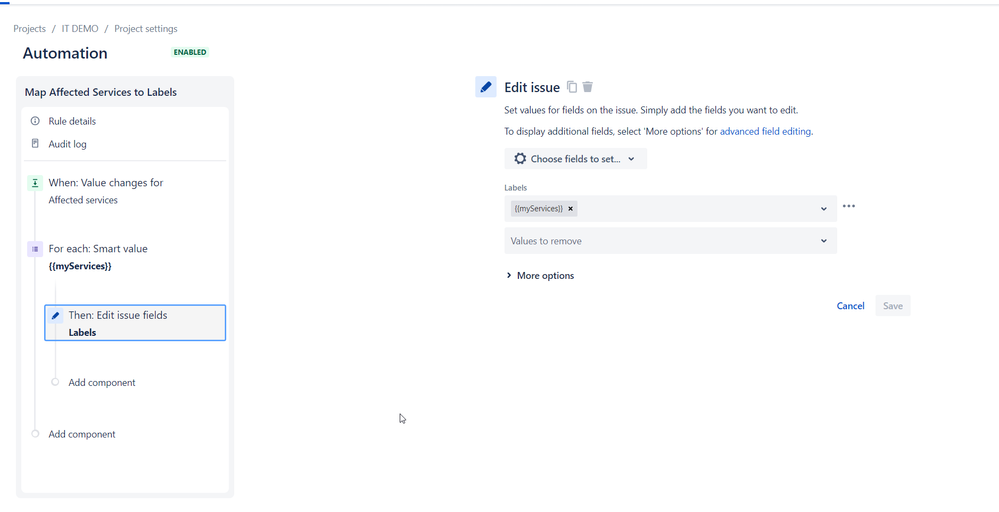Remove the {{myServices}} tag with its x

pos(571,208)
